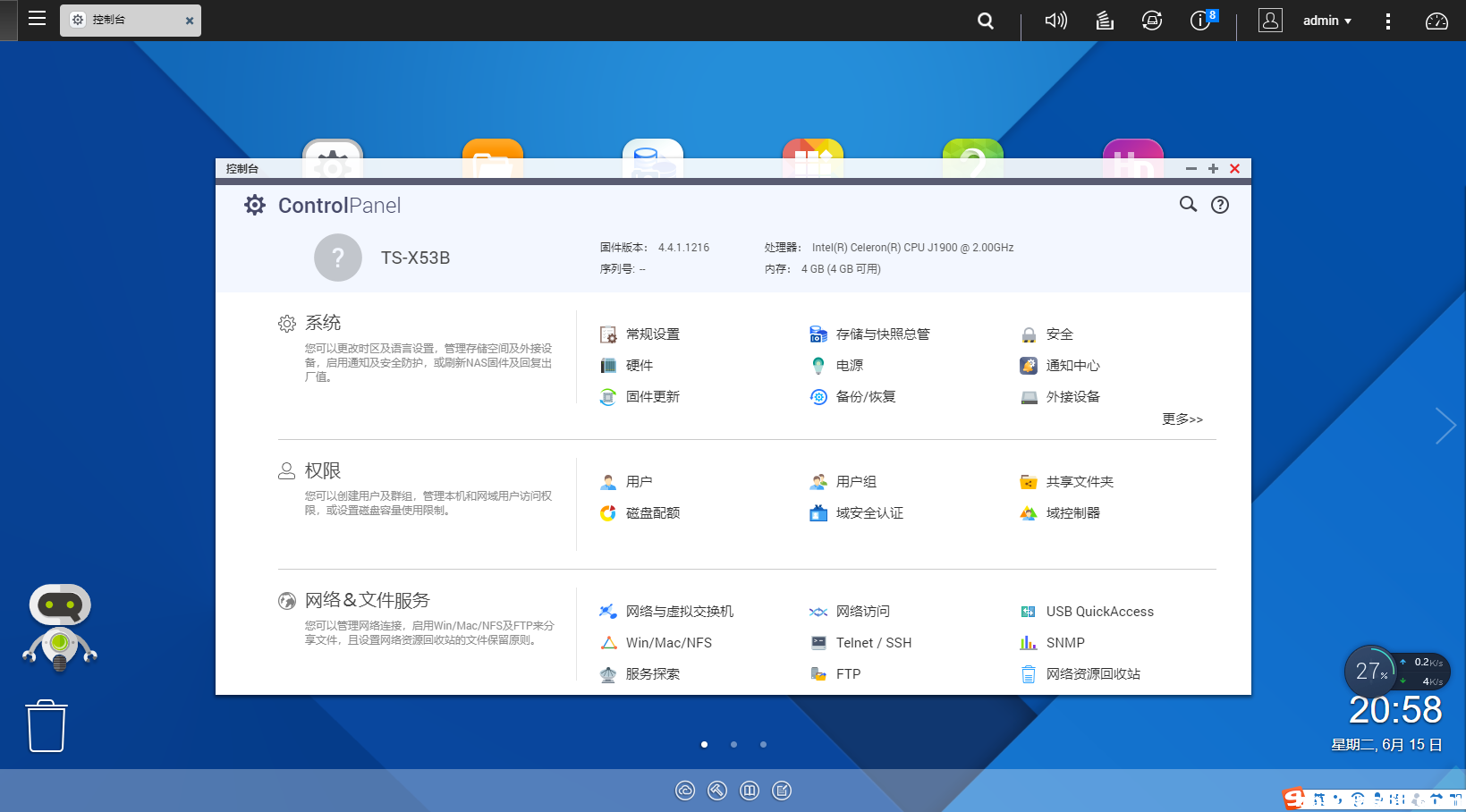Open 常规设置 general settings
1466x812 pixels.
coord(652,334)
